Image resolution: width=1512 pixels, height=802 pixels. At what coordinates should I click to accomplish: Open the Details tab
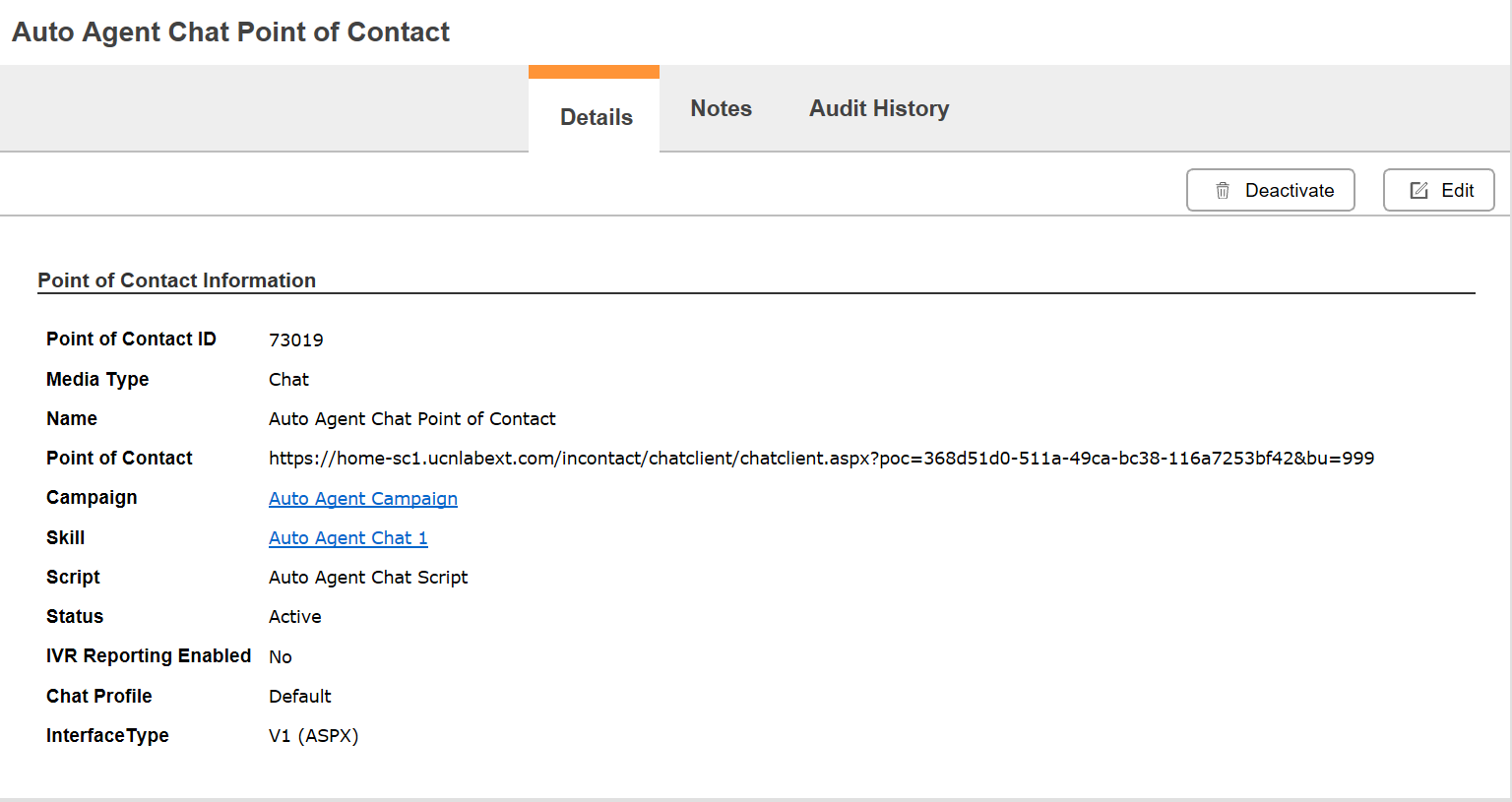[x=596, y=117]
